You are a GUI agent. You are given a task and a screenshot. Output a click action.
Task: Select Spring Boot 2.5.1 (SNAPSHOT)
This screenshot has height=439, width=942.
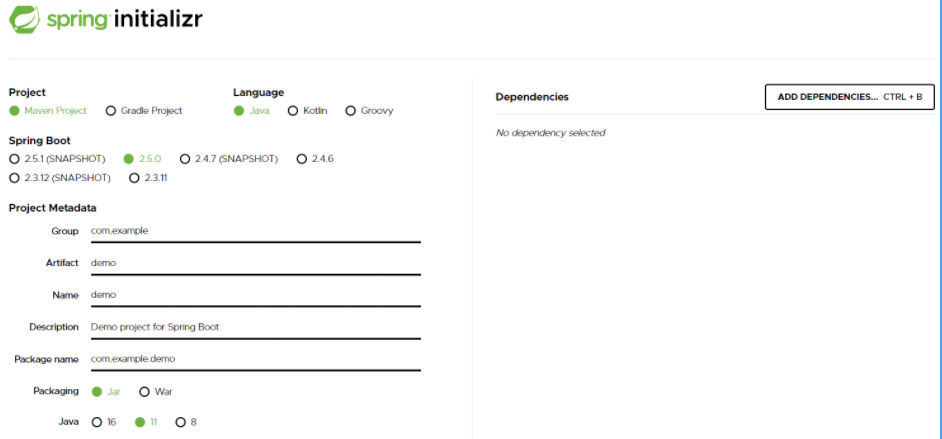point(58,159)
